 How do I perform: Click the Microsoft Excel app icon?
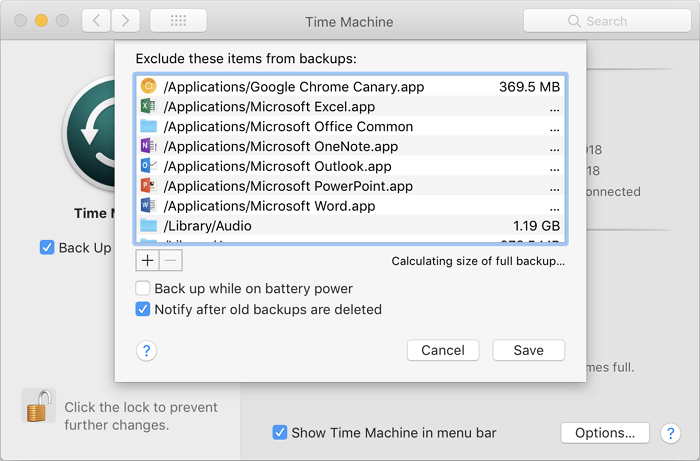149,107
